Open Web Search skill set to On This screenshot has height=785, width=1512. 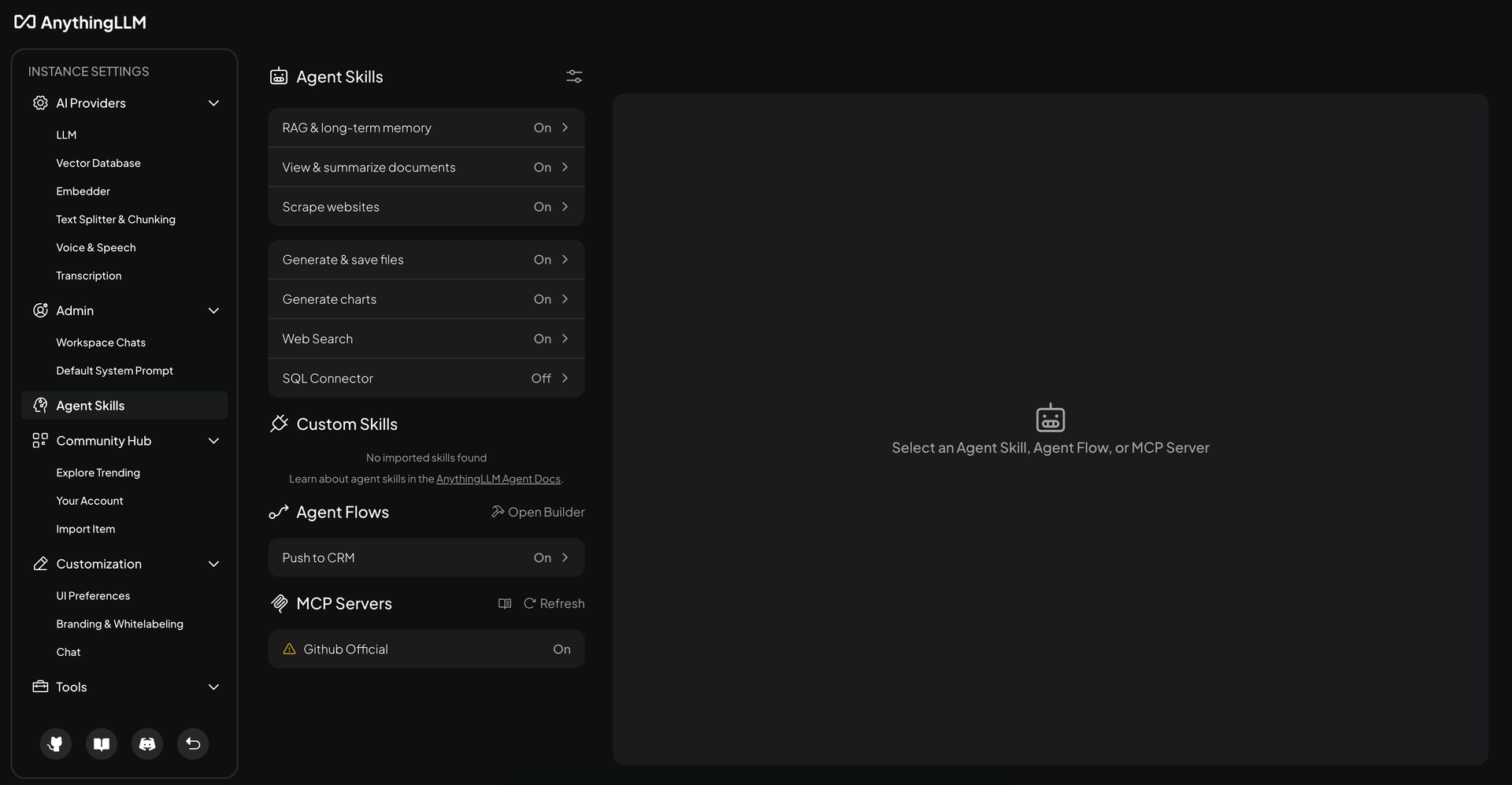coord(426,339)
